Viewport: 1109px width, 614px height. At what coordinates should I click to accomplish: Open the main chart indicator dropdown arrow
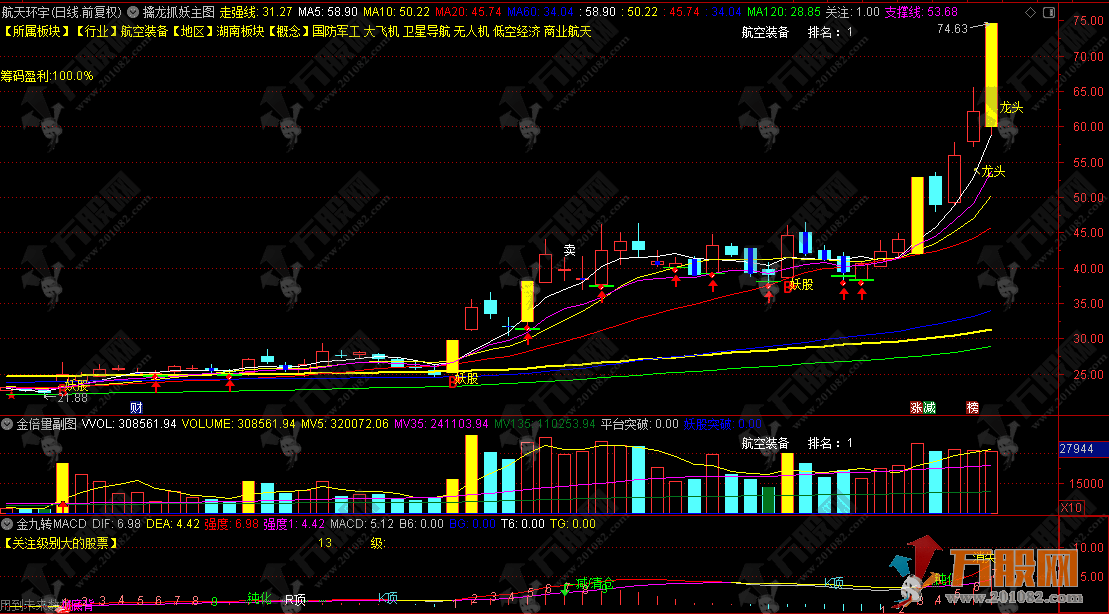coord(134,12)
